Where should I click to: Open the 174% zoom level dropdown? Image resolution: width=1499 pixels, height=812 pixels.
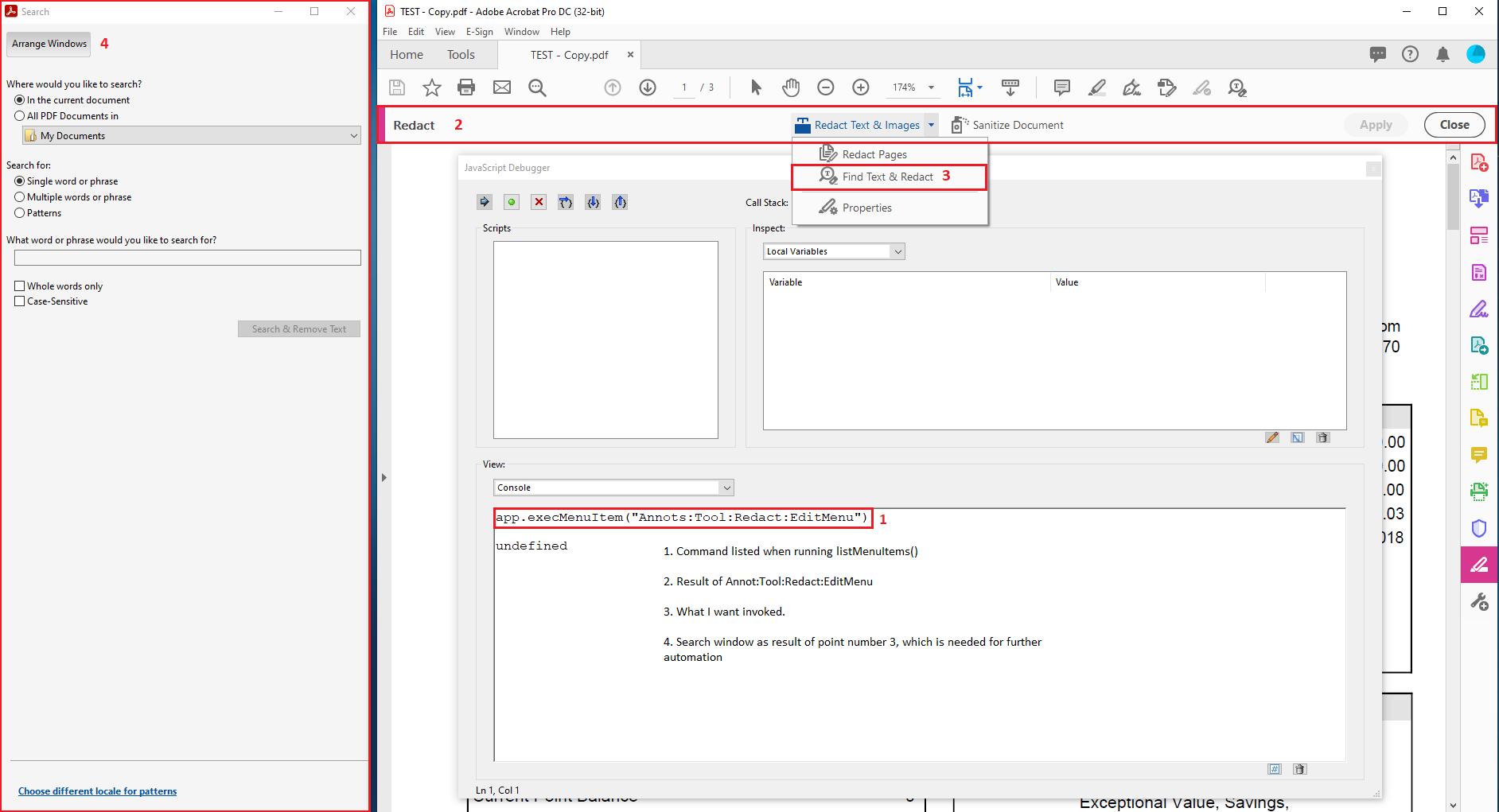click(x=931, y=87)
